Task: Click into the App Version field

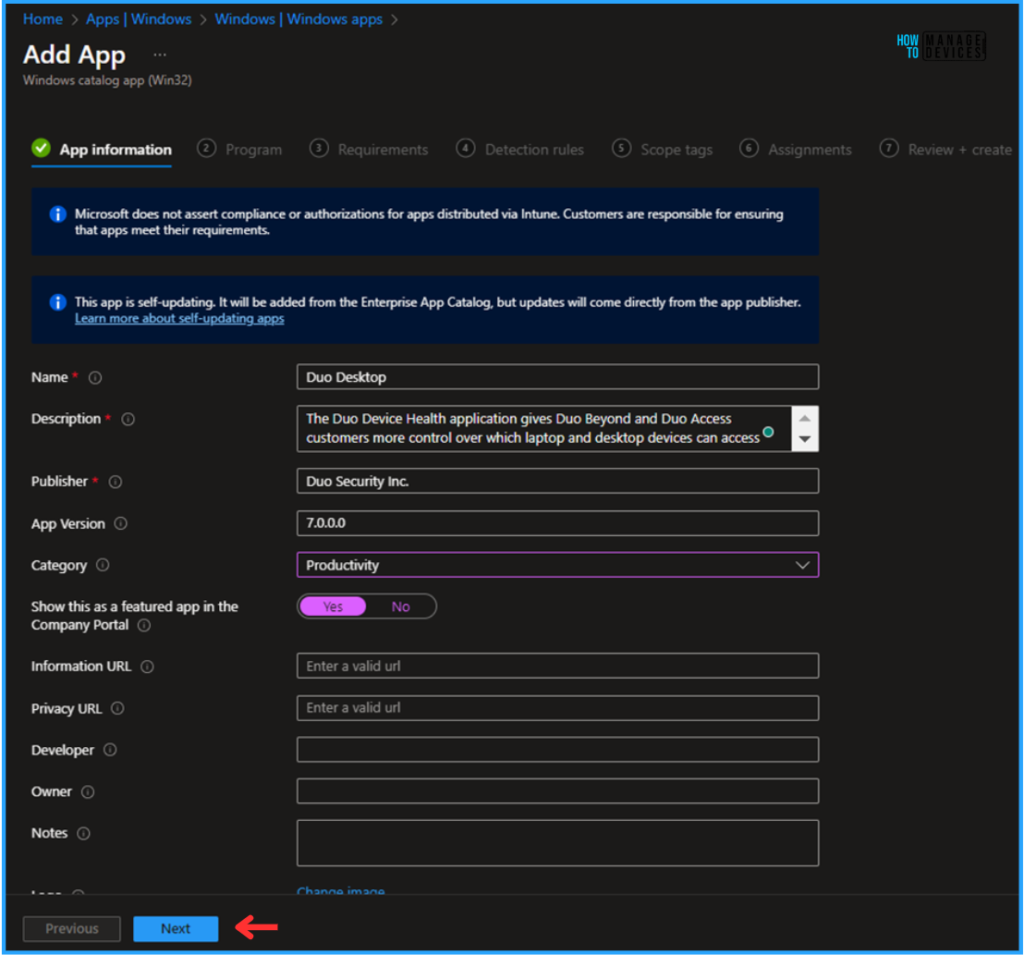Action: point(558,523)
